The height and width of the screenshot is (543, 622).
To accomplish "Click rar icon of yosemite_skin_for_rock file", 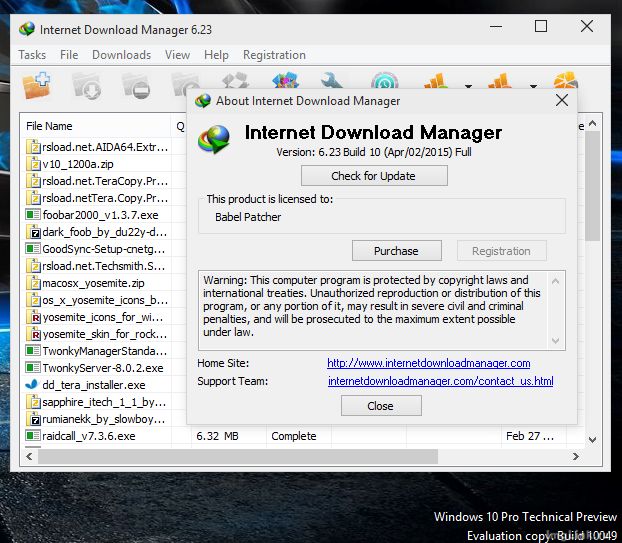I will click(33, 334).
